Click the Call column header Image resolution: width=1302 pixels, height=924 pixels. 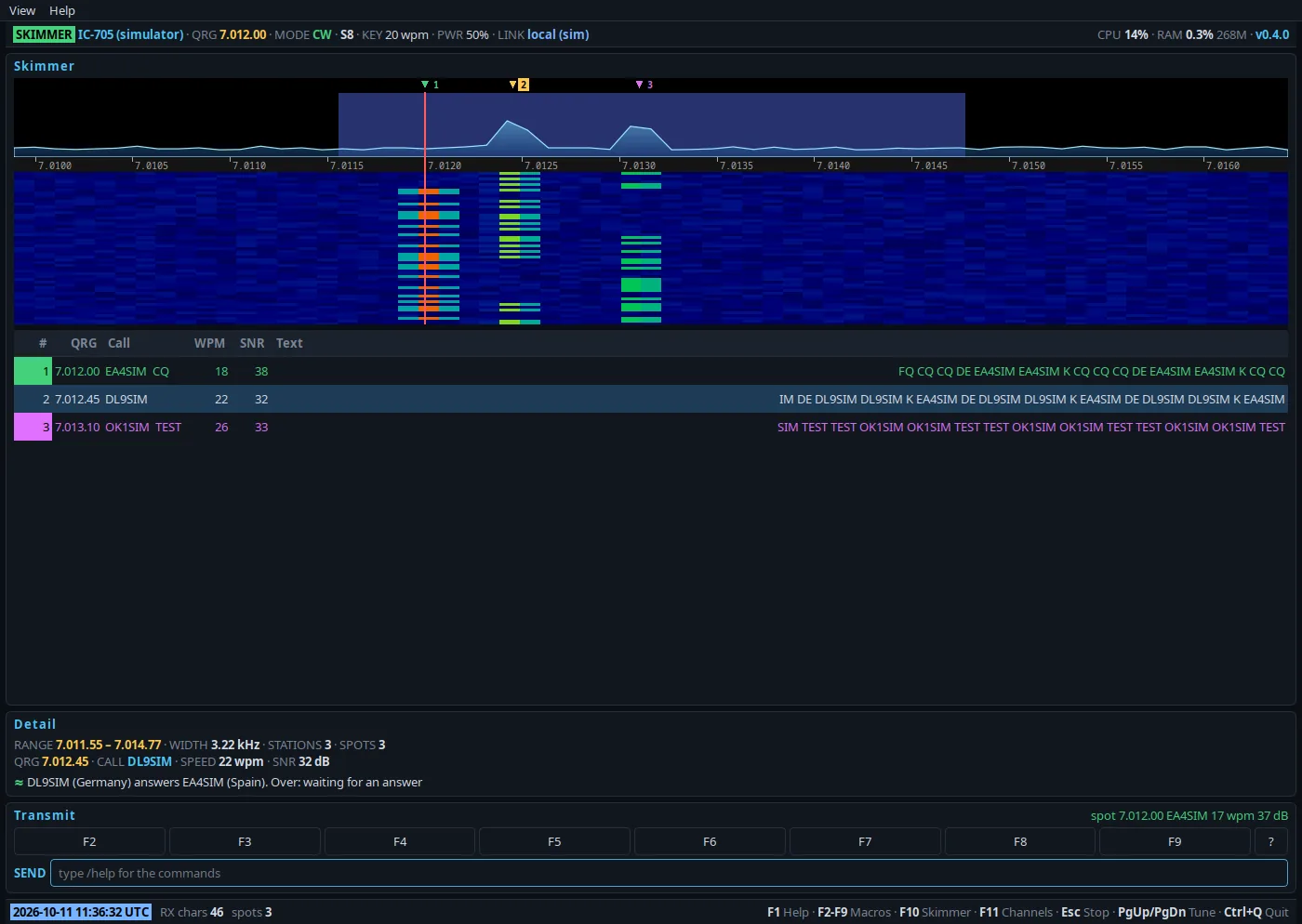click(x=119, y=343)
